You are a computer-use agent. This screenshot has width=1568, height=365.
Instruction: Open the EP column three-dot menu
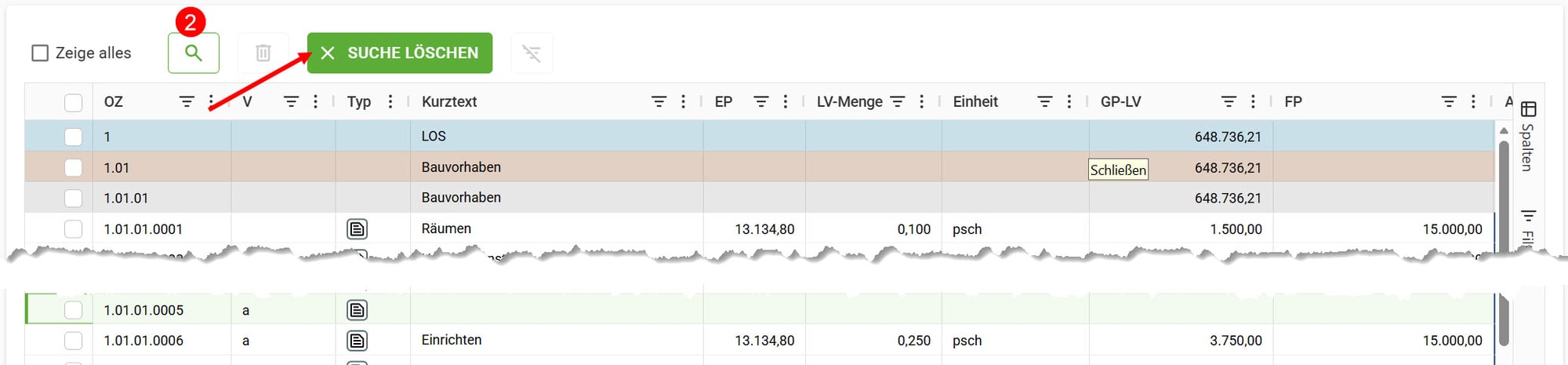tap(785, 102)
